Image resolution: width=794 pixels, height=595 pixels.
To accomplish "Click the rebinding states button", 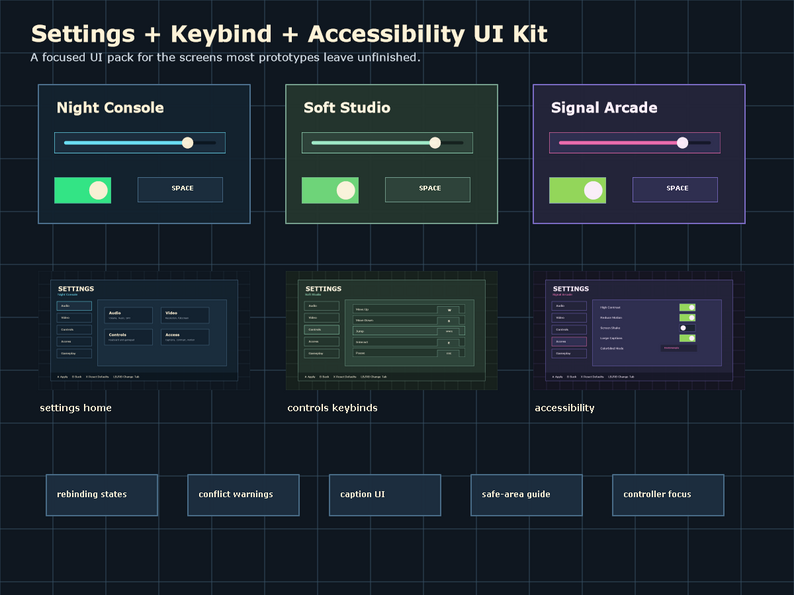I will click(x=102, y=495).
